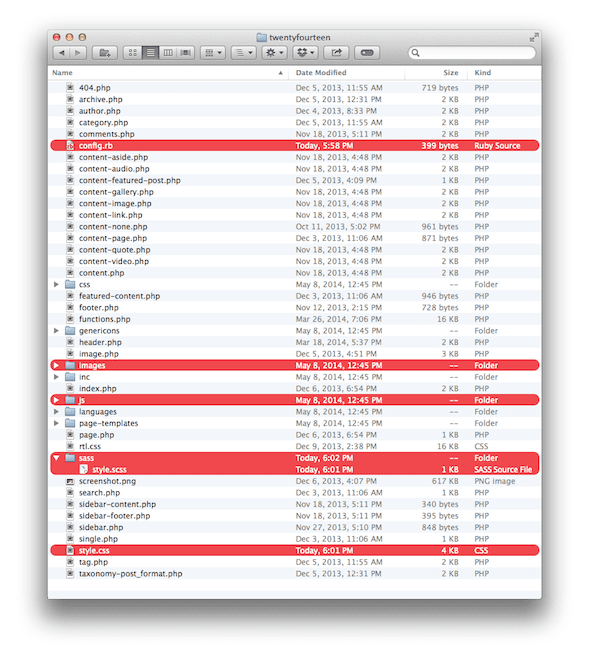Click the 404.php file icon
The image size is (600, 660).
pyautogui.click(x=70, y=88)
